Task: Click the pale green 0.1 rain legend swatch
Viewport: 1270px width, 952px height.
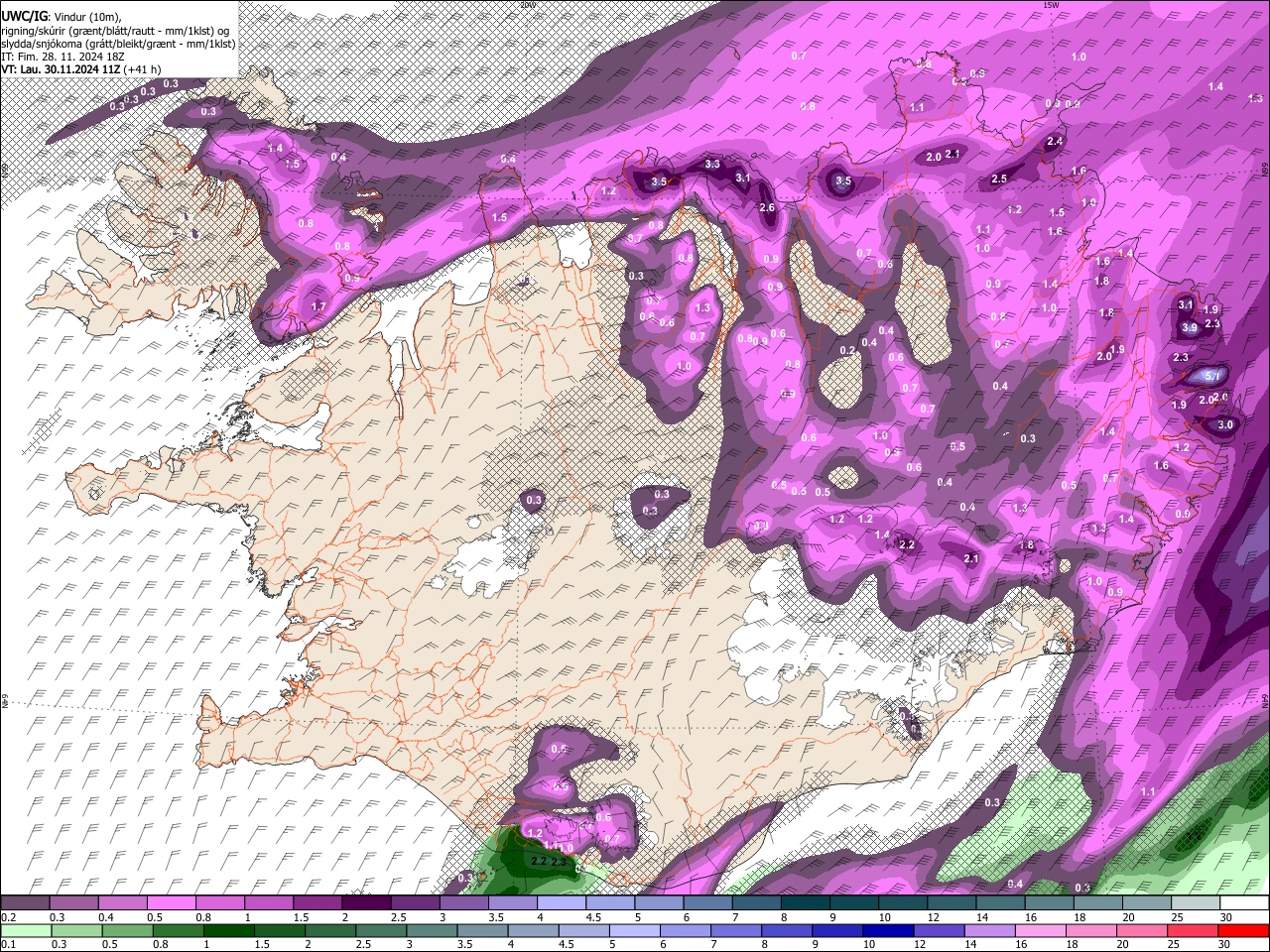Action: [x=25, y=930]
